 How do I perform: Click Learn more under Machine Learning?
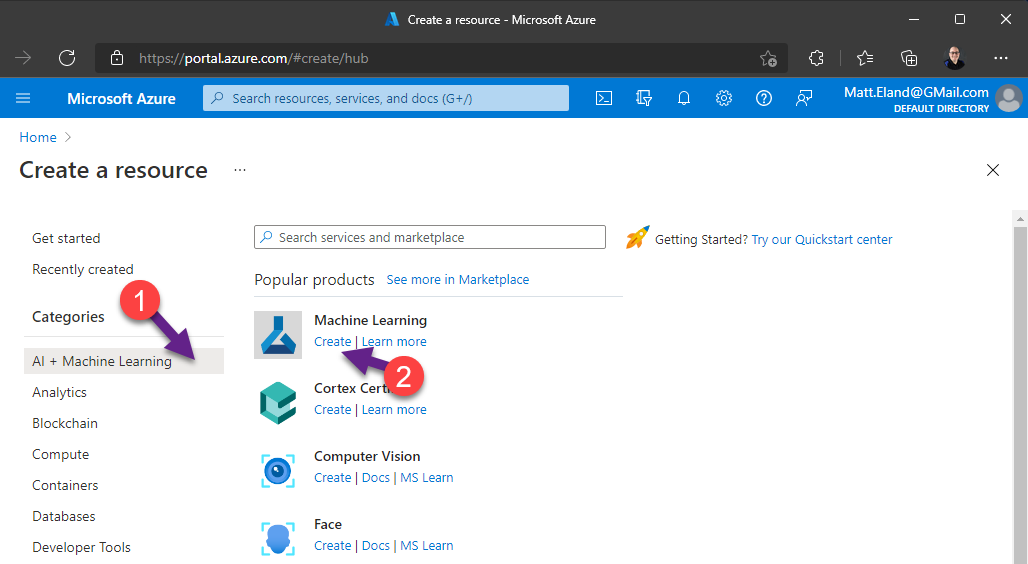tap(394, 342)
